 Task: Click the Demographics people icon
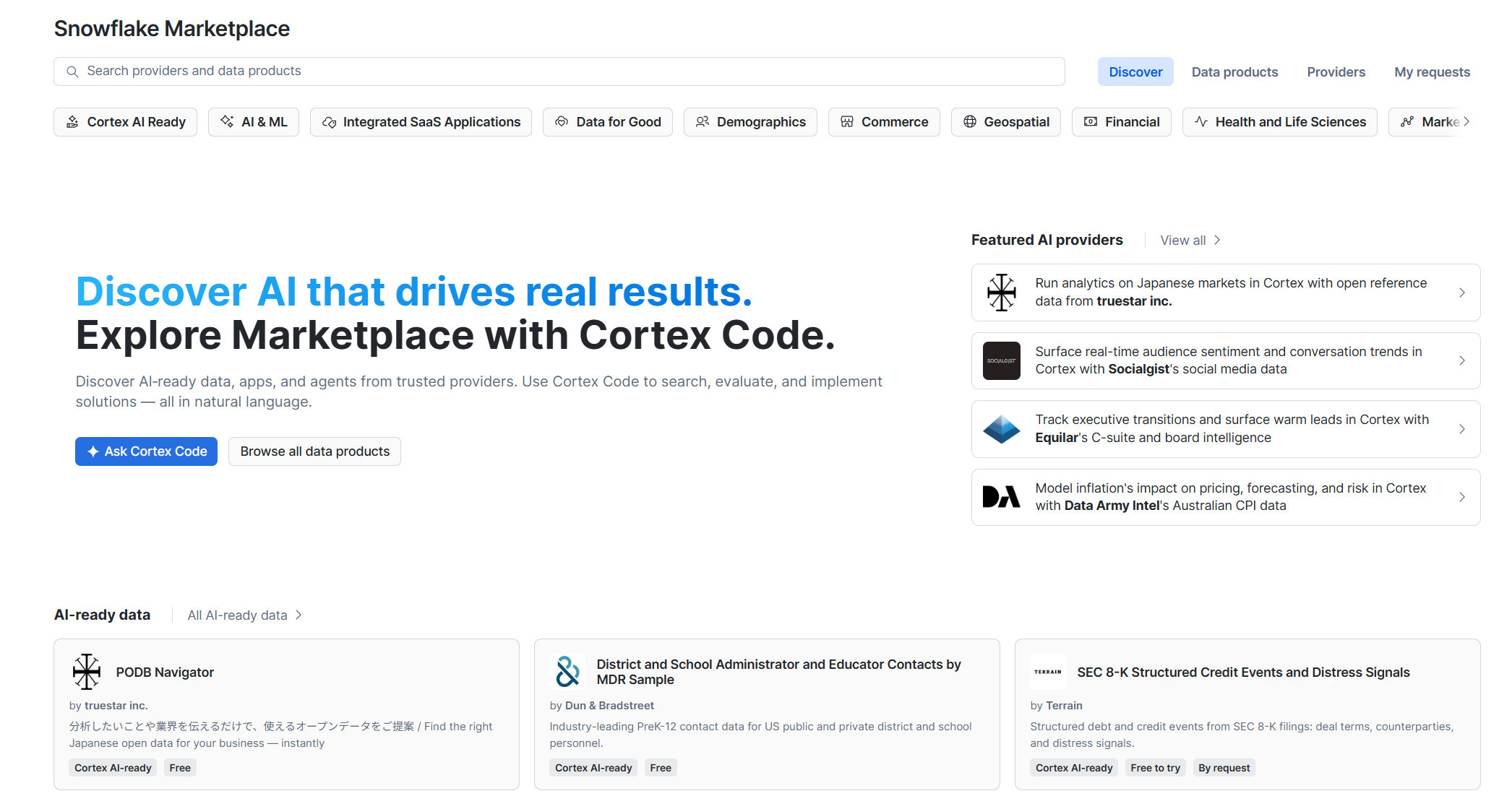[x=703, y=122]
